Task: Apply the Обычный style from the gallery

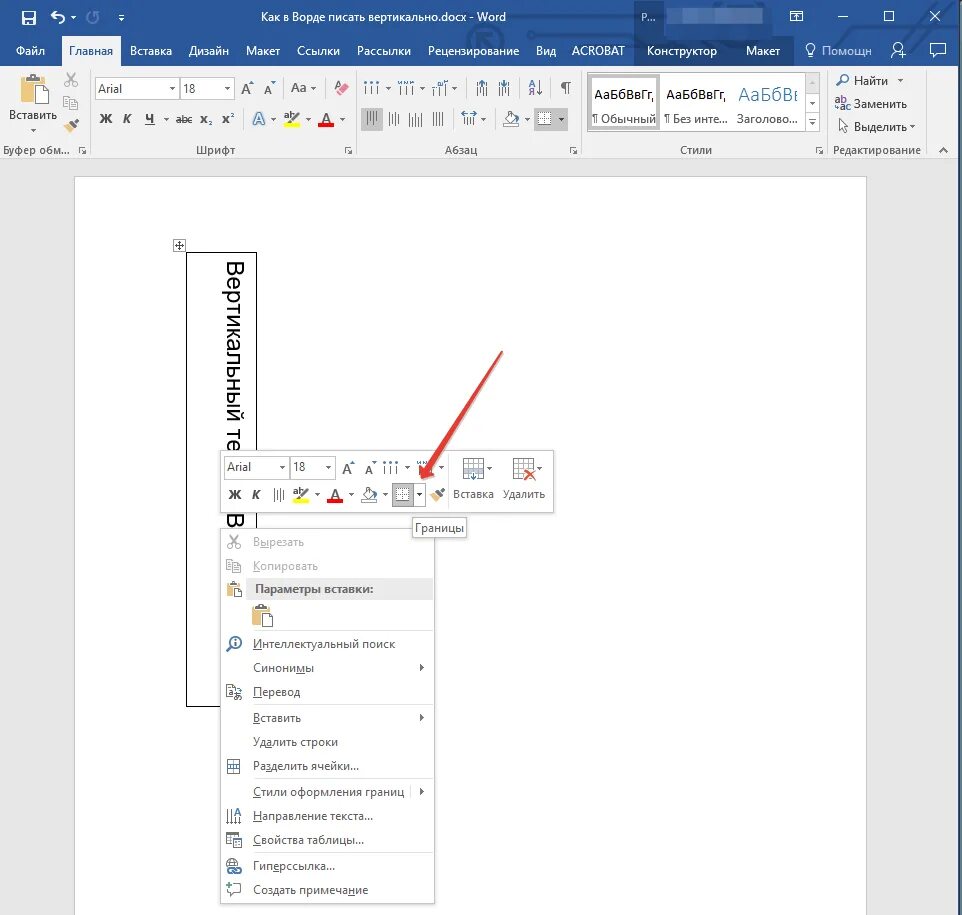Action: point(623,104)
